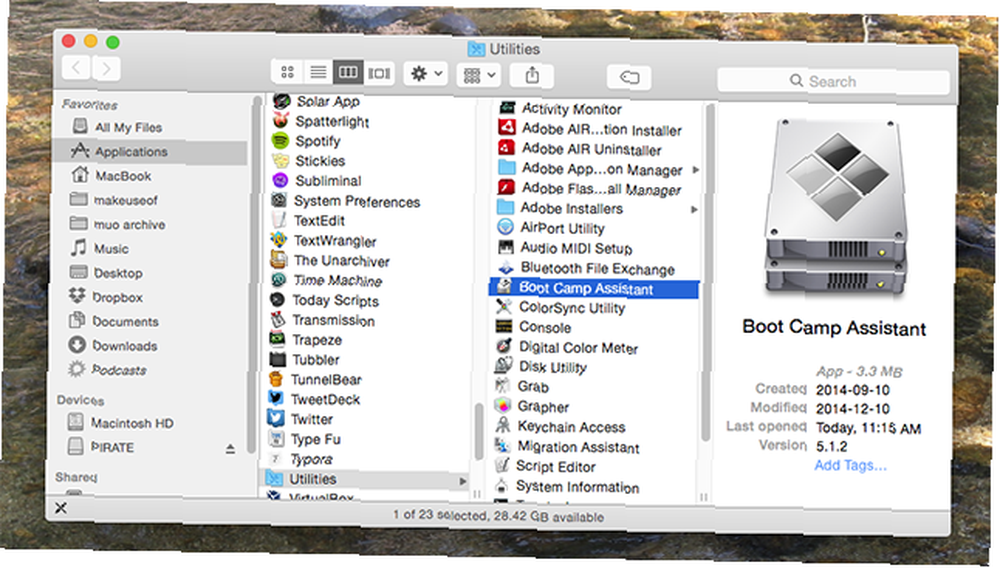Screen dimensions: 1000x568
Task: Switch to list view
Action: (x=318, y=72)
